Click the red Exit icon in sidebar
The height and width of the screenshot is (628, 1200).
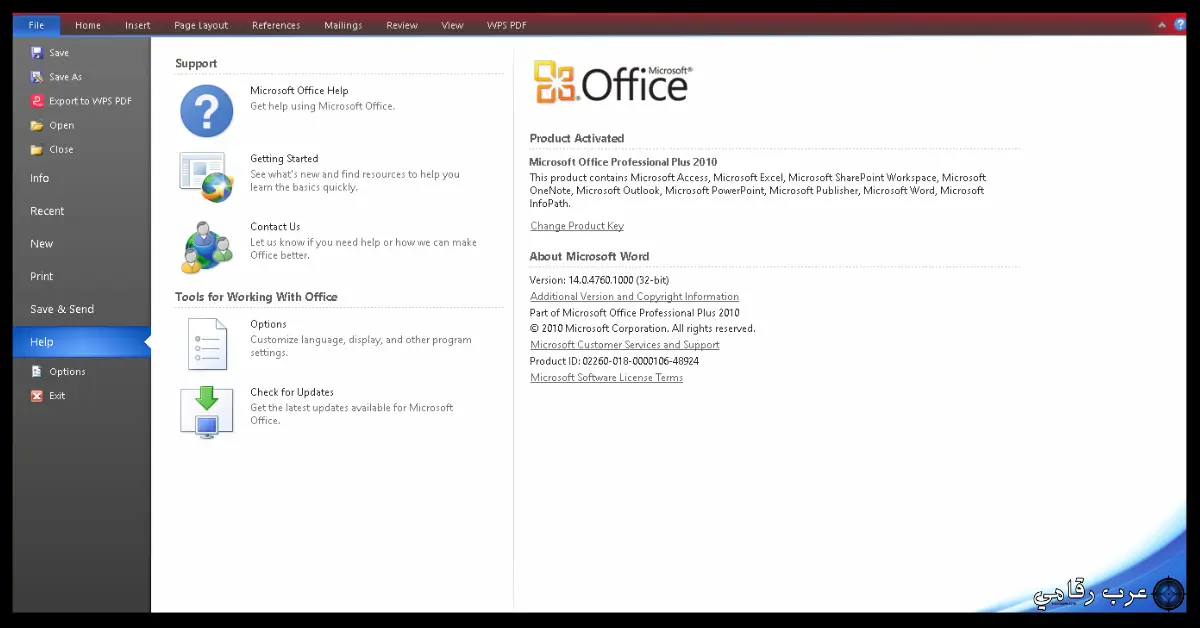(x=37, y=396)
